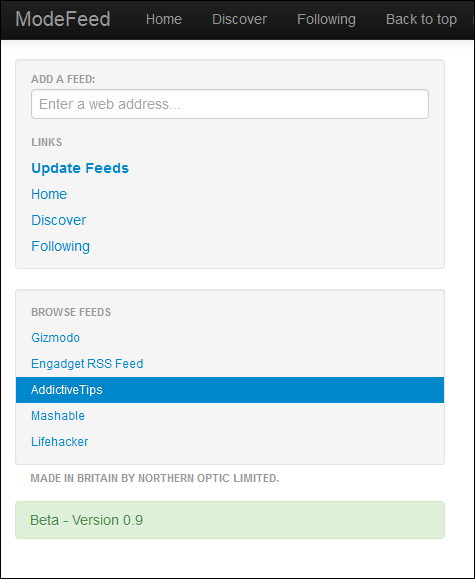Image resolution: width=475 pixels, height=579 pixels.
Task: Focus the Enter a web address field
Action: point(230,104)
